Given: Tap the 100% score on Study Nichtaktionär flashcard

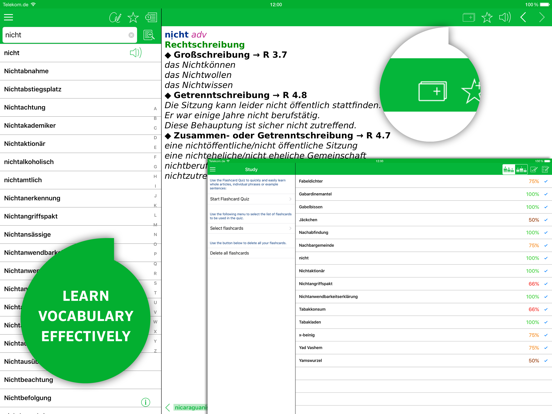Looking at the screenshot, I should 533,271.
